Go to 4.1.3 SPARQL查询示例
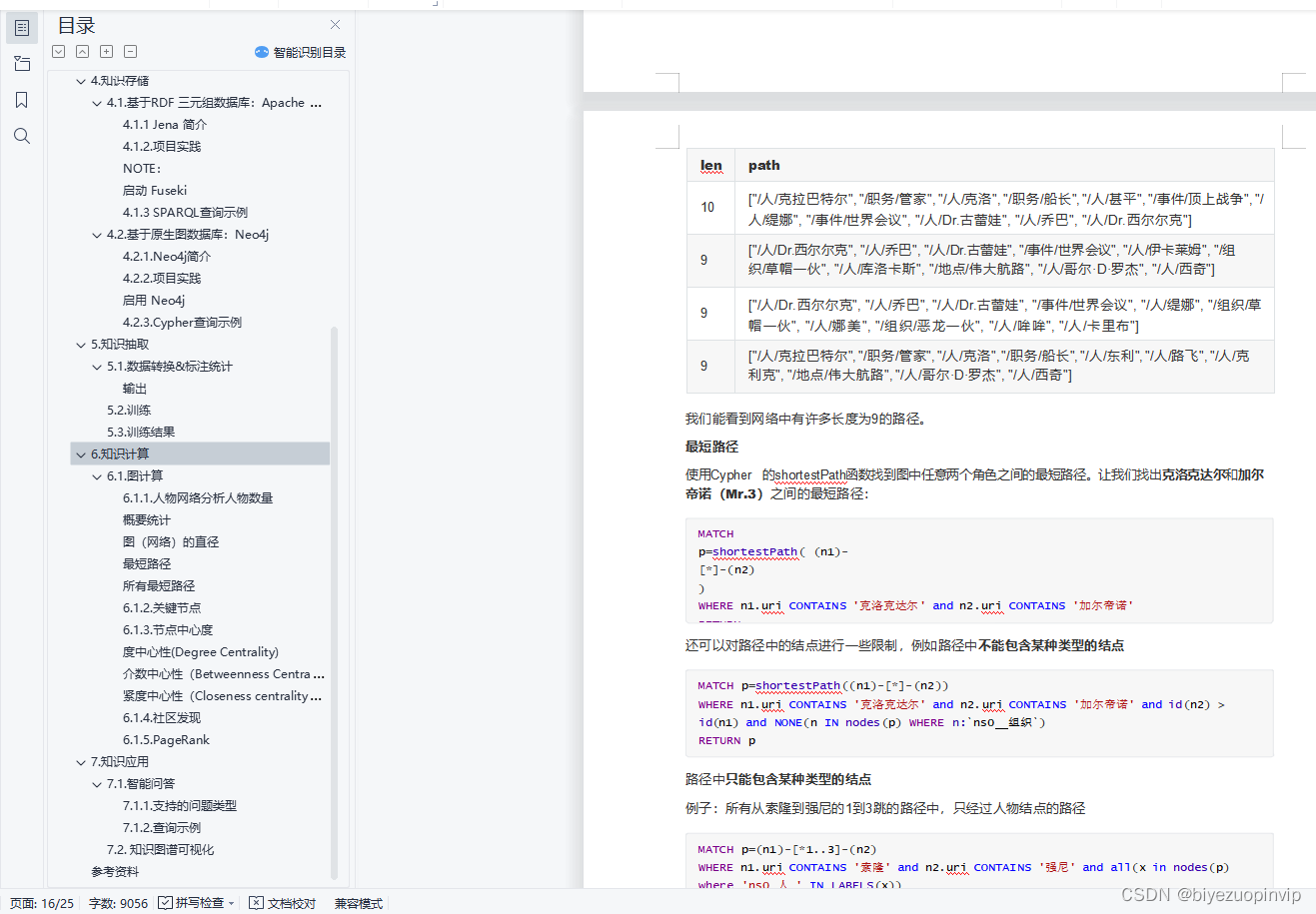1316x914 pixels. pos(185,213)
